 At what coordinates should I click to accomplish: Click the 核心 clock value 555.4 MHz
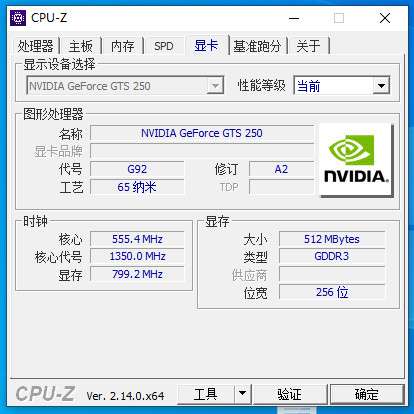pyautogui.click(x=137, y=239)
